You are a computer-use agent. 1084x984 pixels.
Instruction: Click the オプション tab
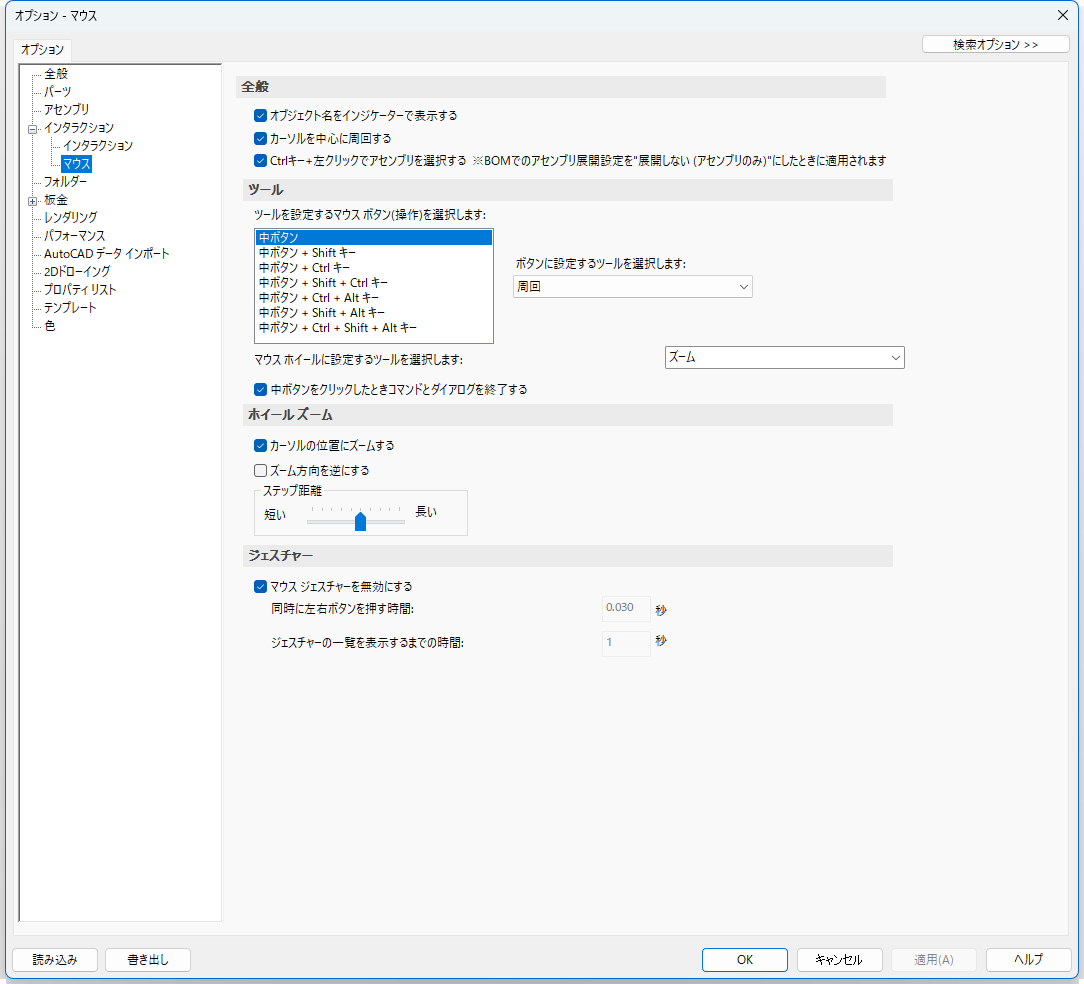[42, 49]
